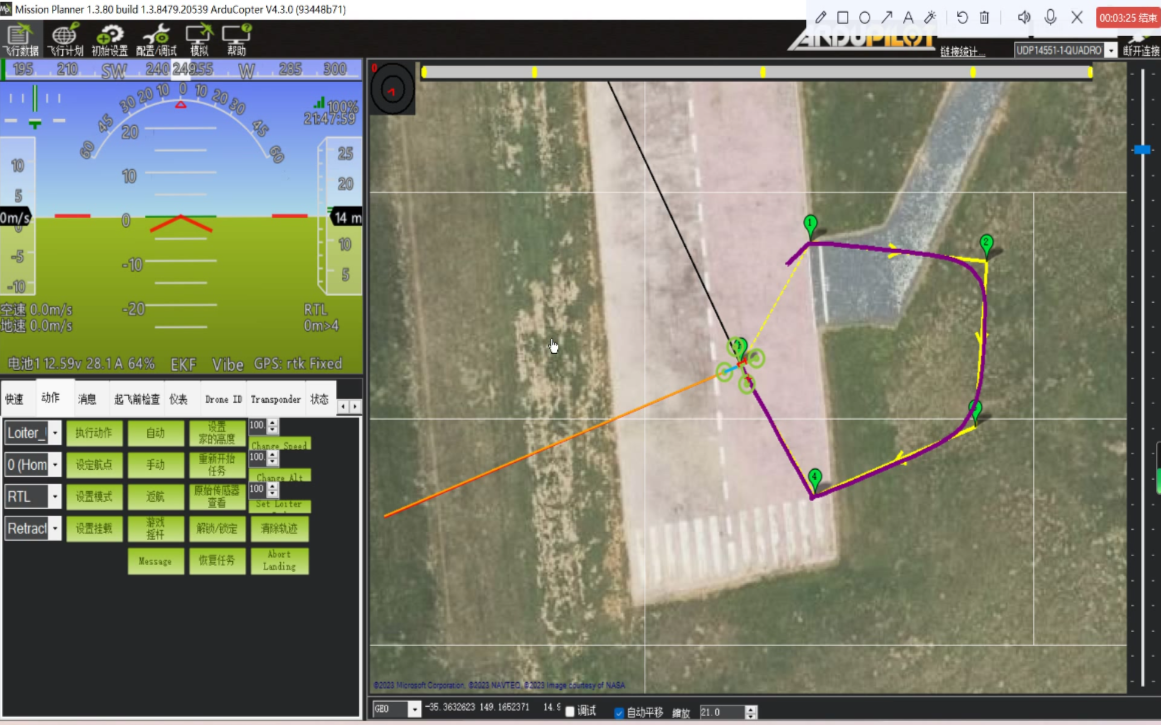Switch to the 消息 messages tab
Viewport: 1161px width, 725px height.
(87, 399)
